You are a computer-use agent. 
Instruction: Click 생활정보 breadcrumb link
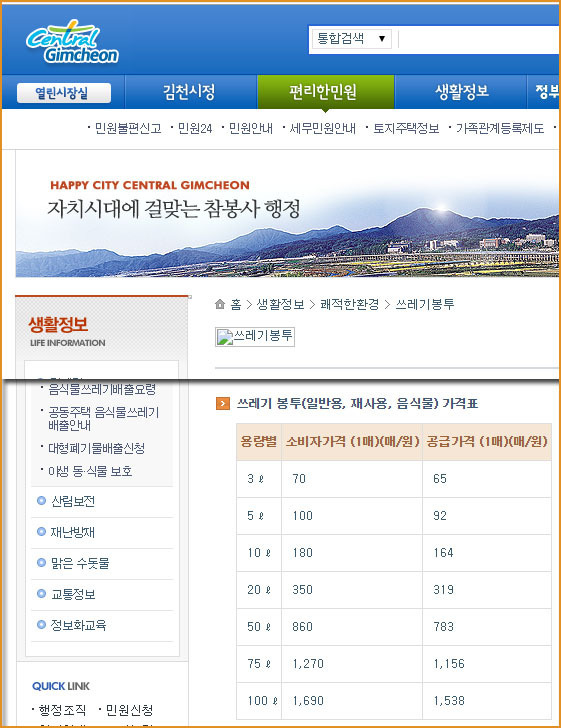click(280, 305)
